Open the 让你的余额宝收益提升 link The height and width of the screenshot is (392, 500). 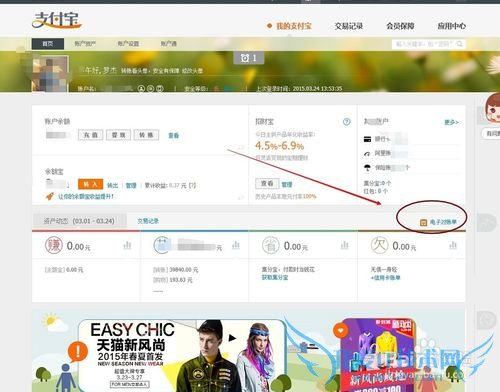pyautogui.click(x=86, y=197)
